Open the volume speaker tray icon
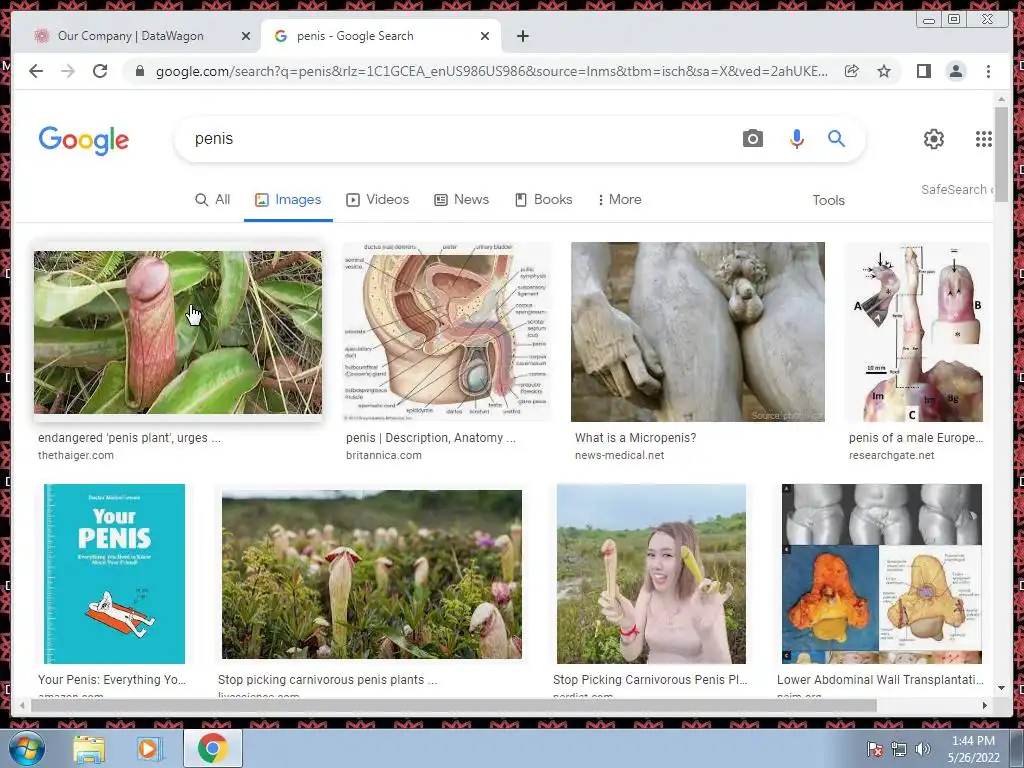 tap(922, 749)
